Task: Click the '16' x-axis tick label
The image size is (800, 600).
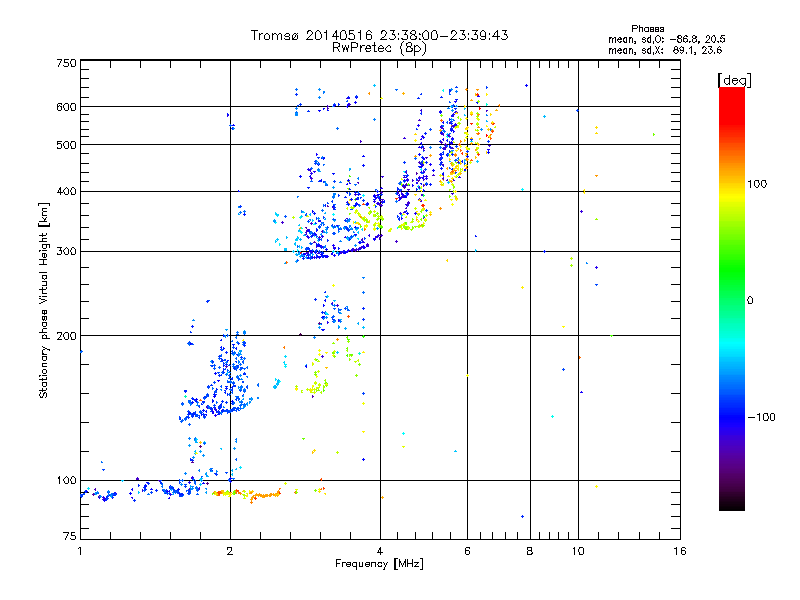Action: tap(680, 551)
